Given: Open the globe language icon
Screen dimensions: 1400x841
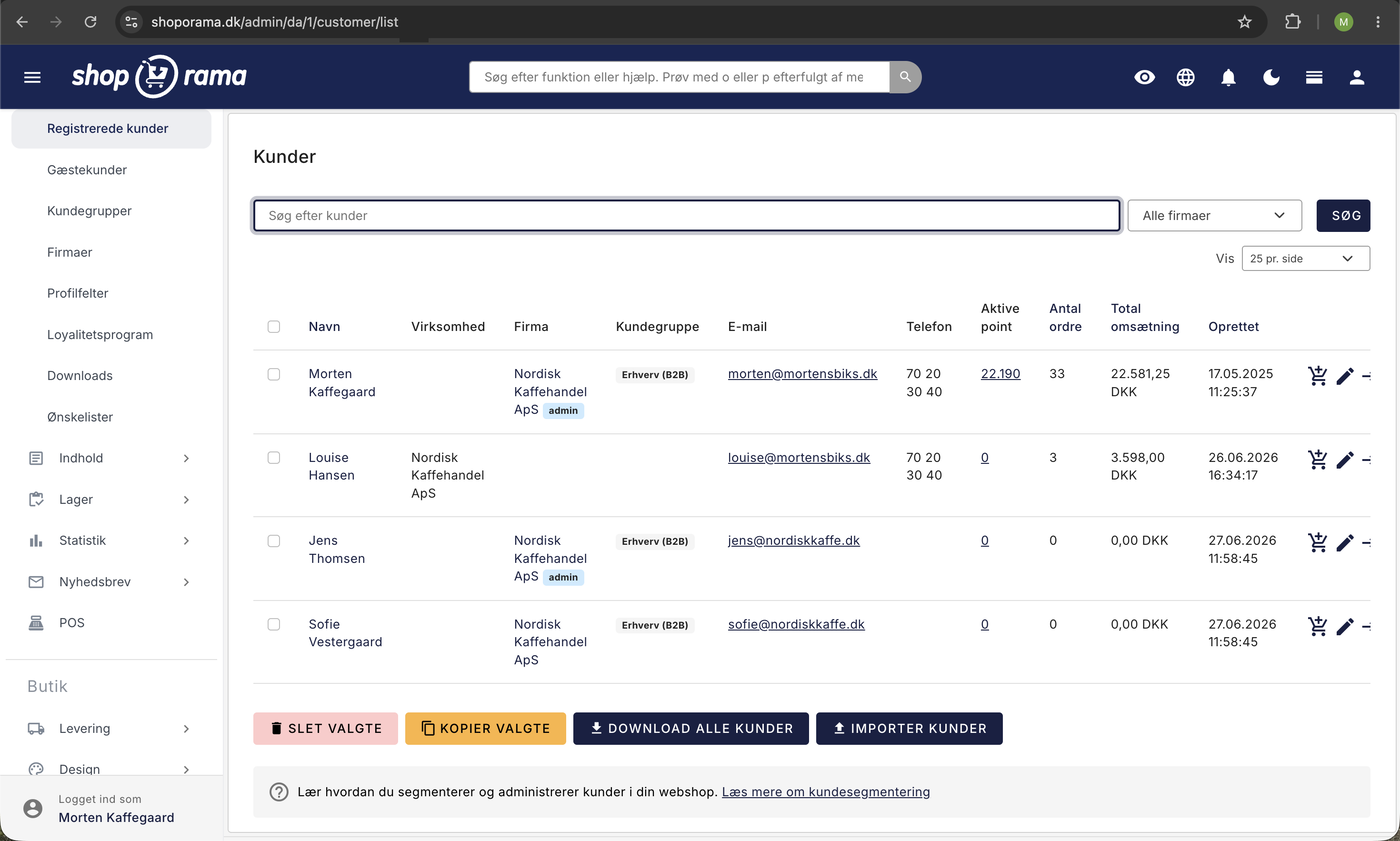Looking at the screenshot, I should tap(1186, 77).
